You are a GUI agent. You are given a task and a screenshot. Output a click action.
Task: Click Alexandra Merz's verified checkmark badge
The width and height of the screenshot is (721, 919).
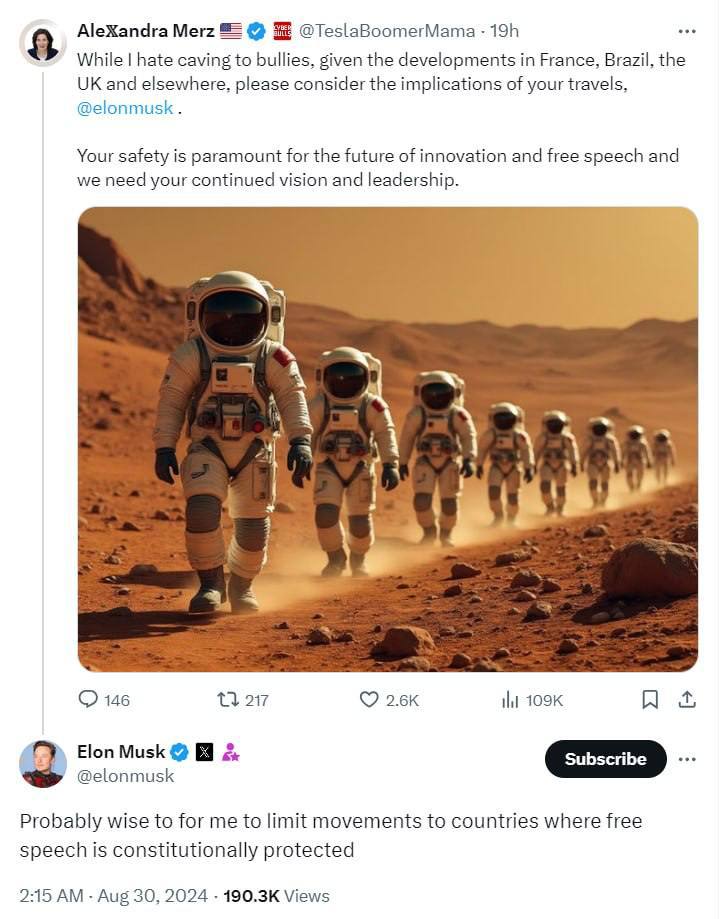point(256,31)
